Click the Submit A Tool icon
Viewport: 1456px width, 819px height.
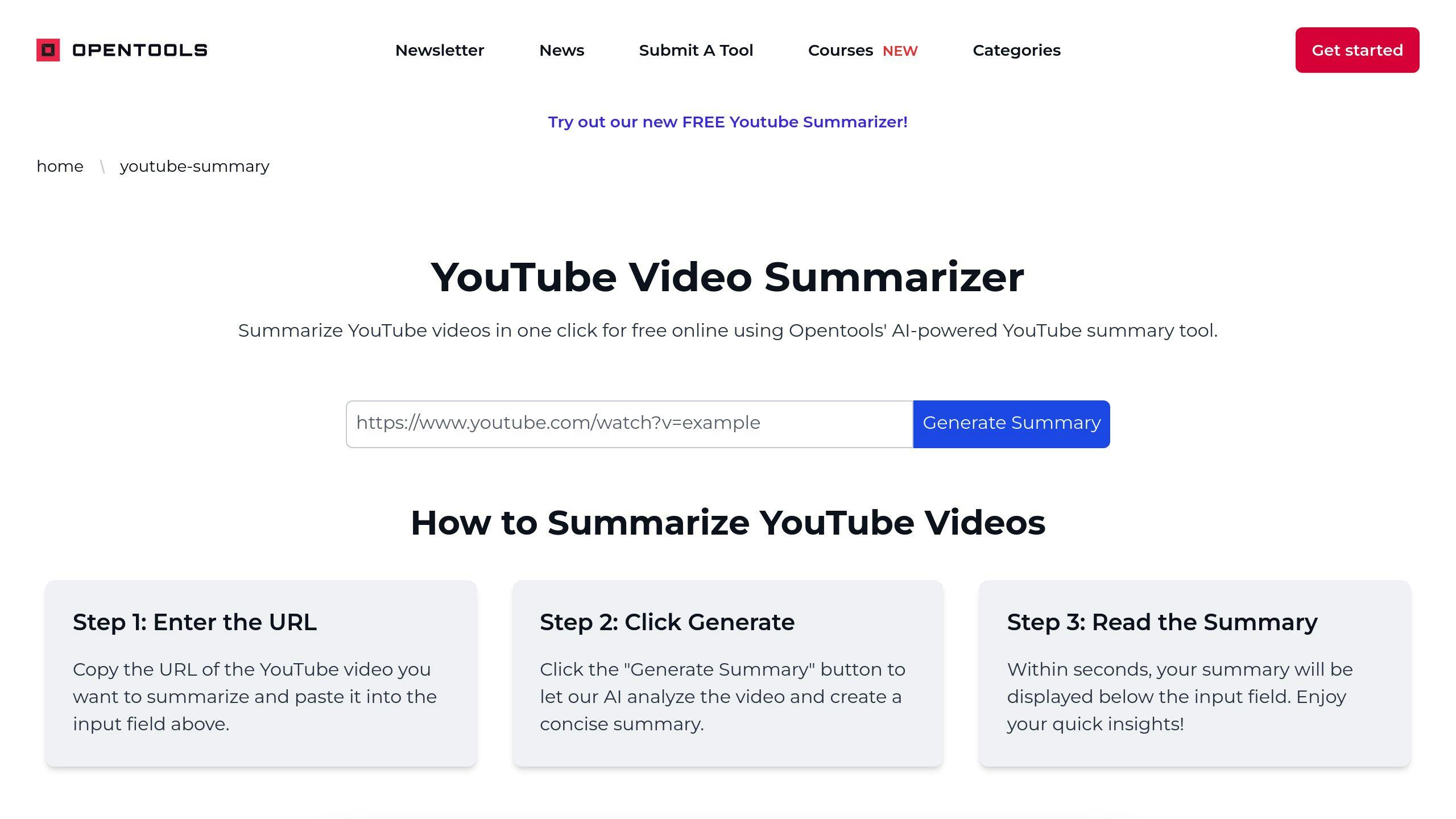(x=696, y=50)
